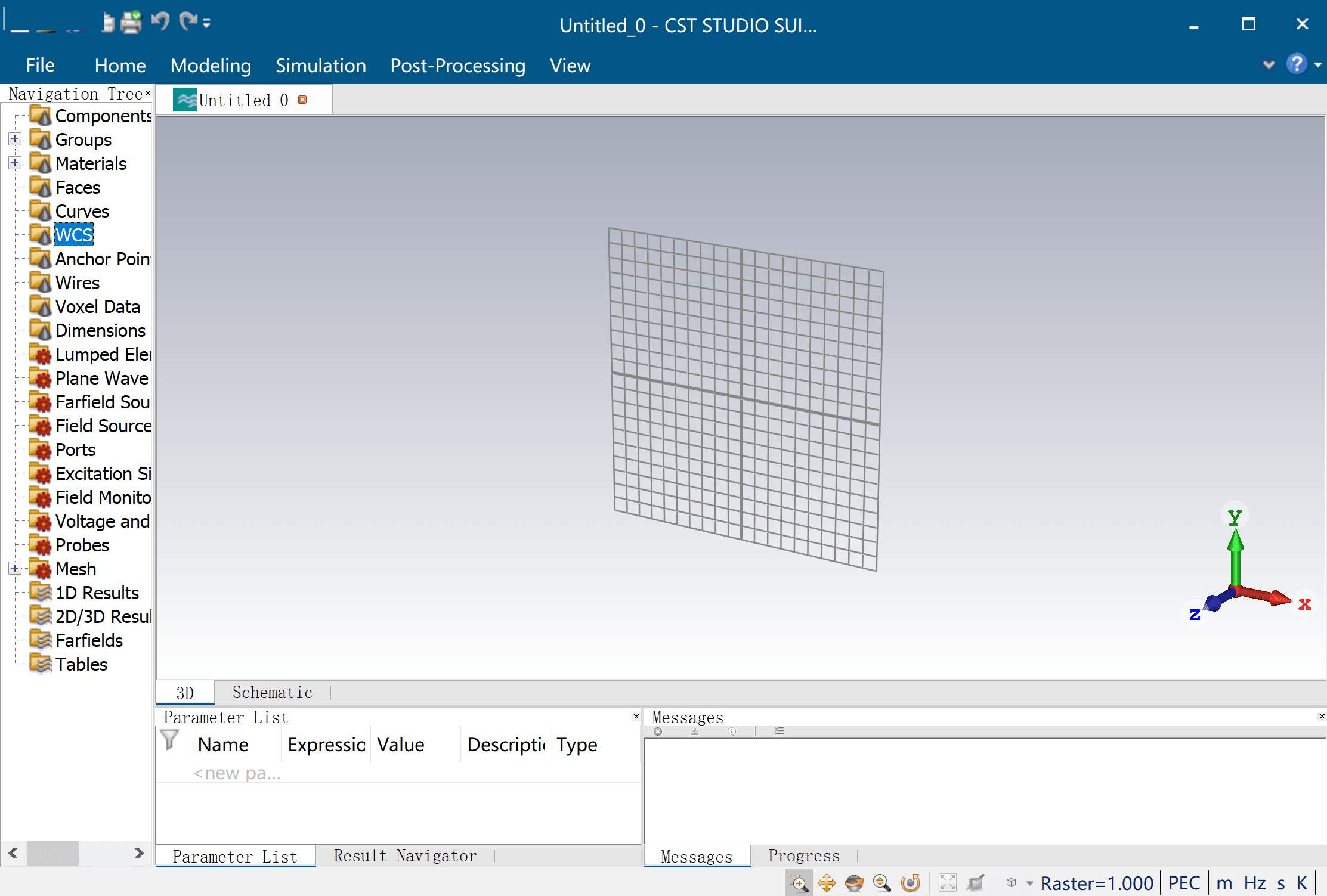Expand the Materials tree node
Viewport: 1327px width, 896px height.
tap(15, 163)
